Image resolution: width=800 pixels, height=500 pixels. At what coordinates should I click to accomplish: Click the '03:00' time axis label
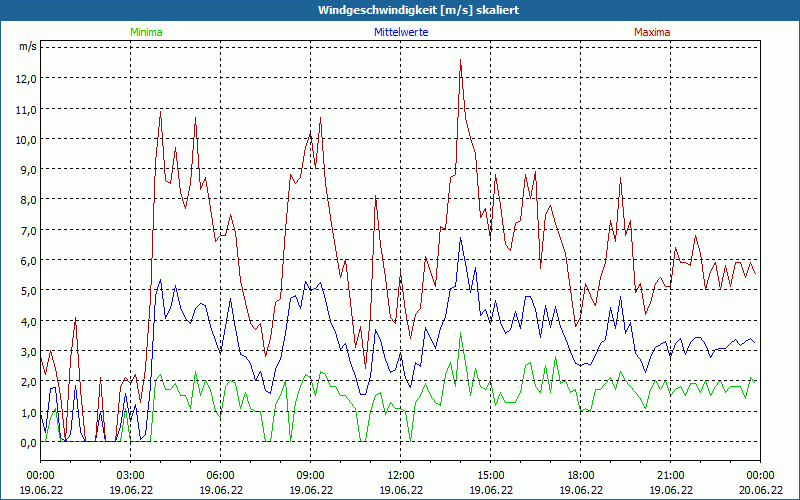click(131, 476)
